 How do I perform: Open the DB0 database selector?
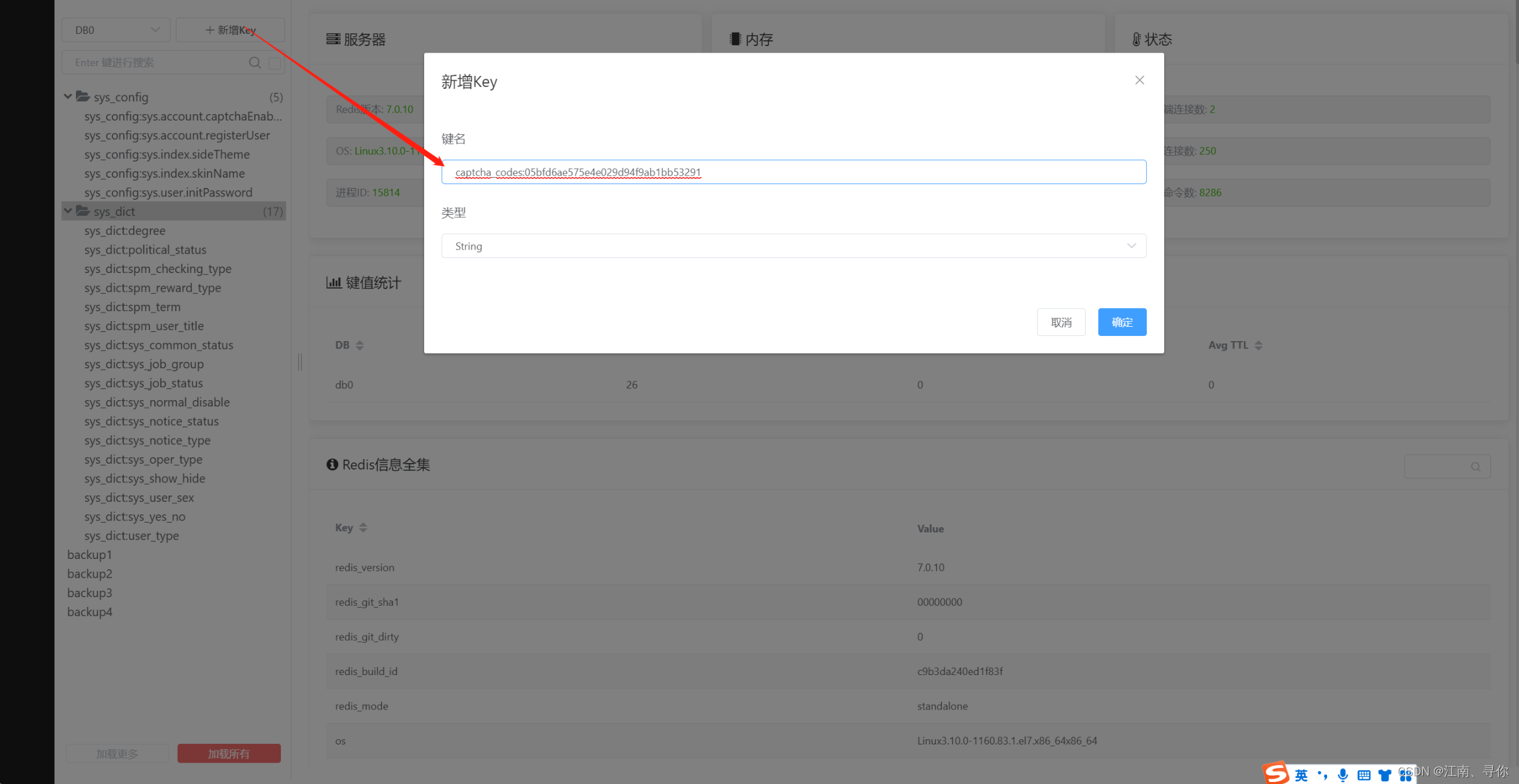(x=116, y=30)
